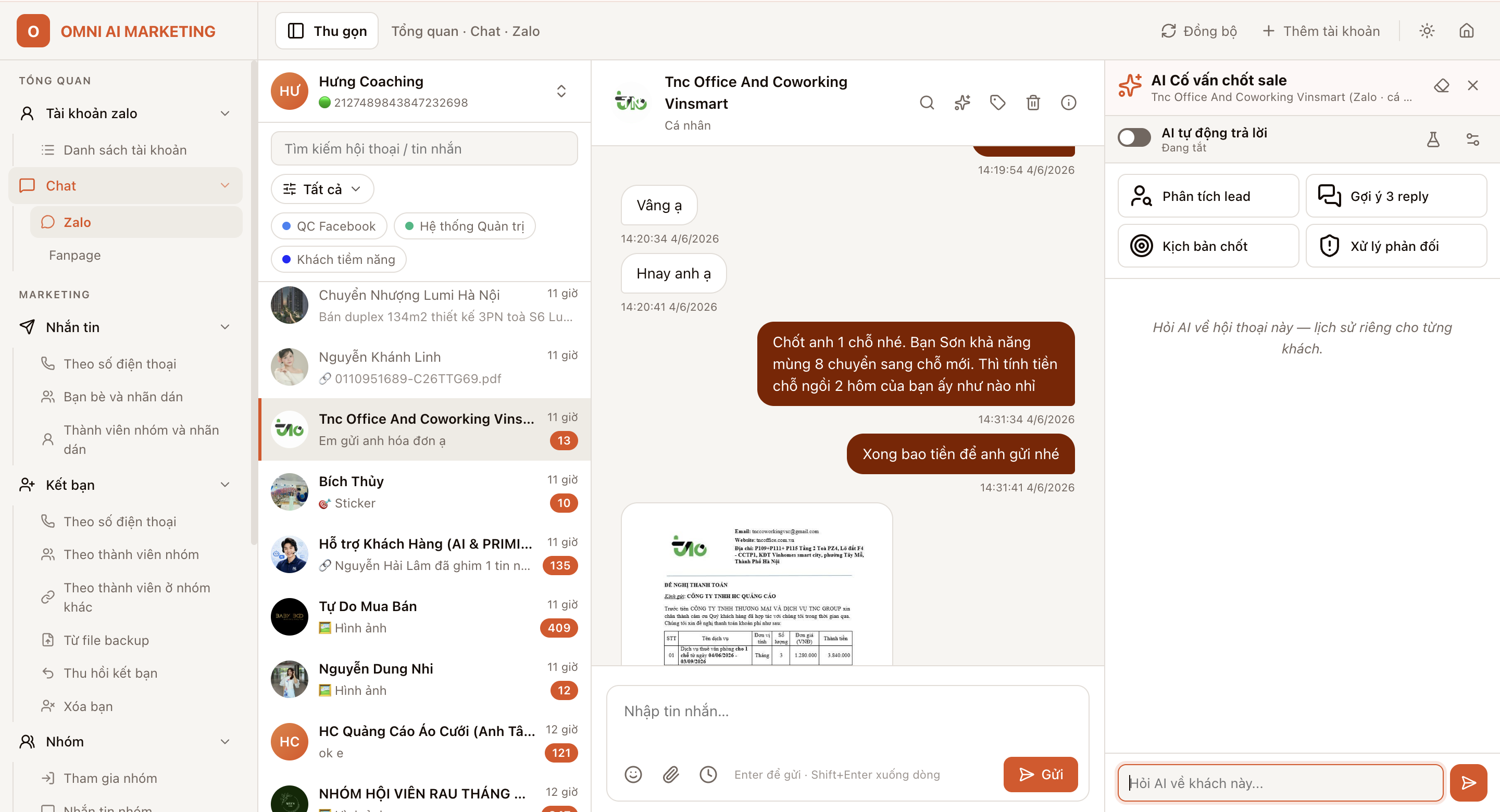Open AI sparkle icon in chat header
Viewport: 1500px width, 812px height.
click(x=962, y=103)
